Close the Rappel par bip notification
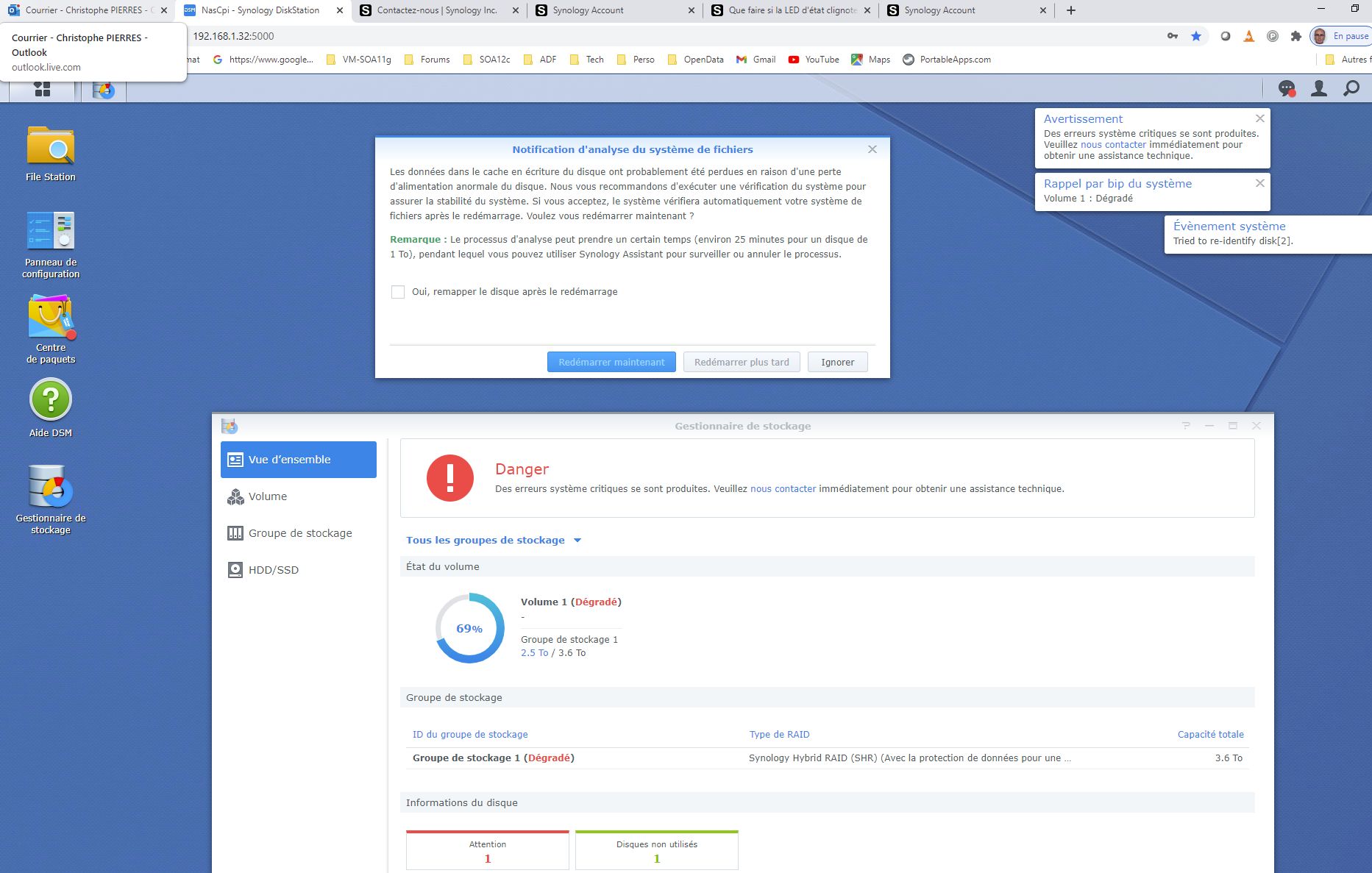The height and width of the screenshot is (873, 1372). click(x=1260, y=183)
